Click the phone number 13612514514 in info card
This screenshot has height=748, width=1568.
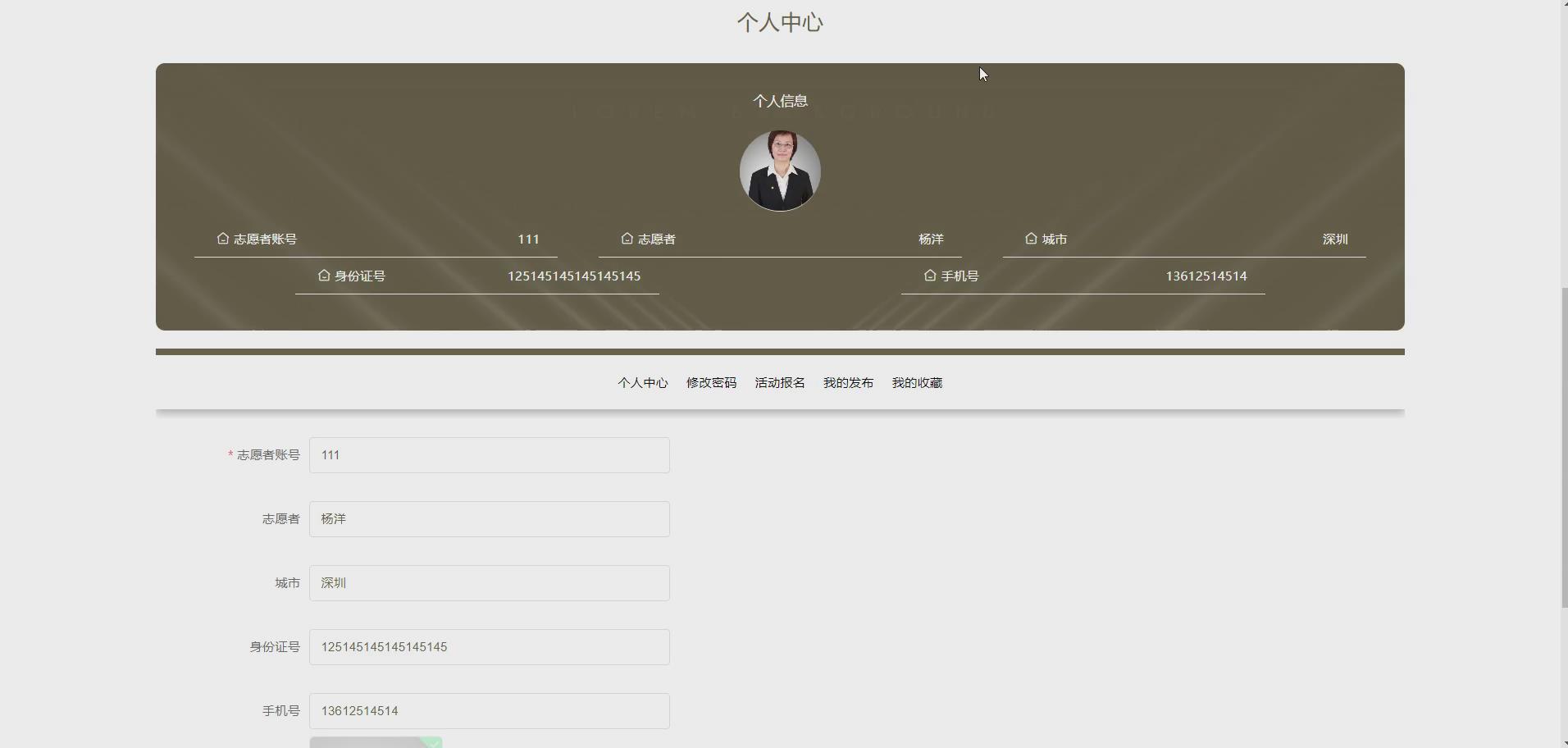pyautogui.click(x=1206, y=276)
